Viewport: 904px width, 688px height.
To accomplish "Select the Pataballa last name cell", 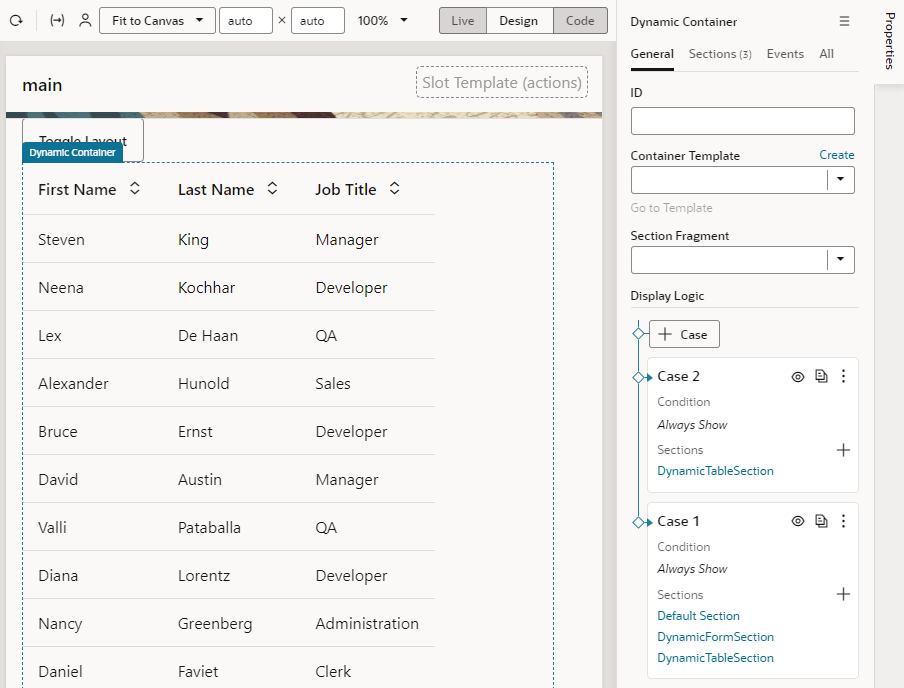I will [x=209, y=528].
